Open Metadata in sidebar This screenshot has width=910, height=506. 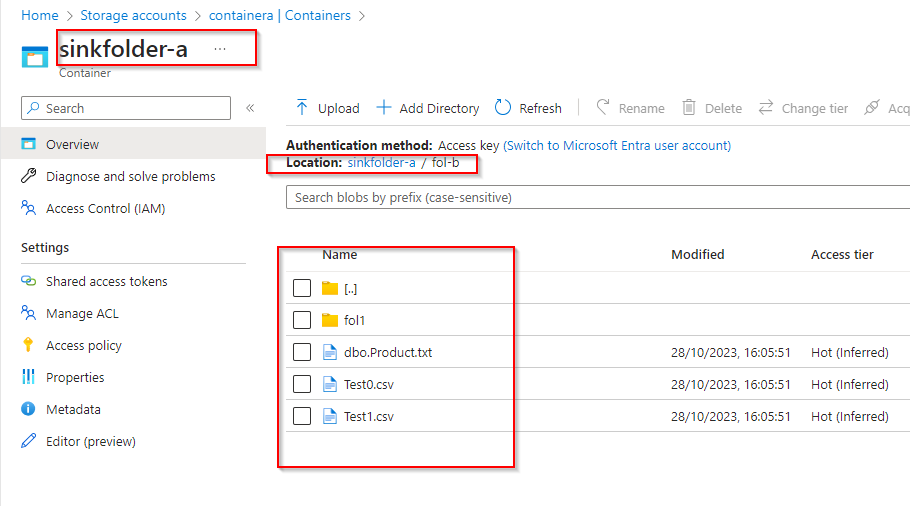73,410
